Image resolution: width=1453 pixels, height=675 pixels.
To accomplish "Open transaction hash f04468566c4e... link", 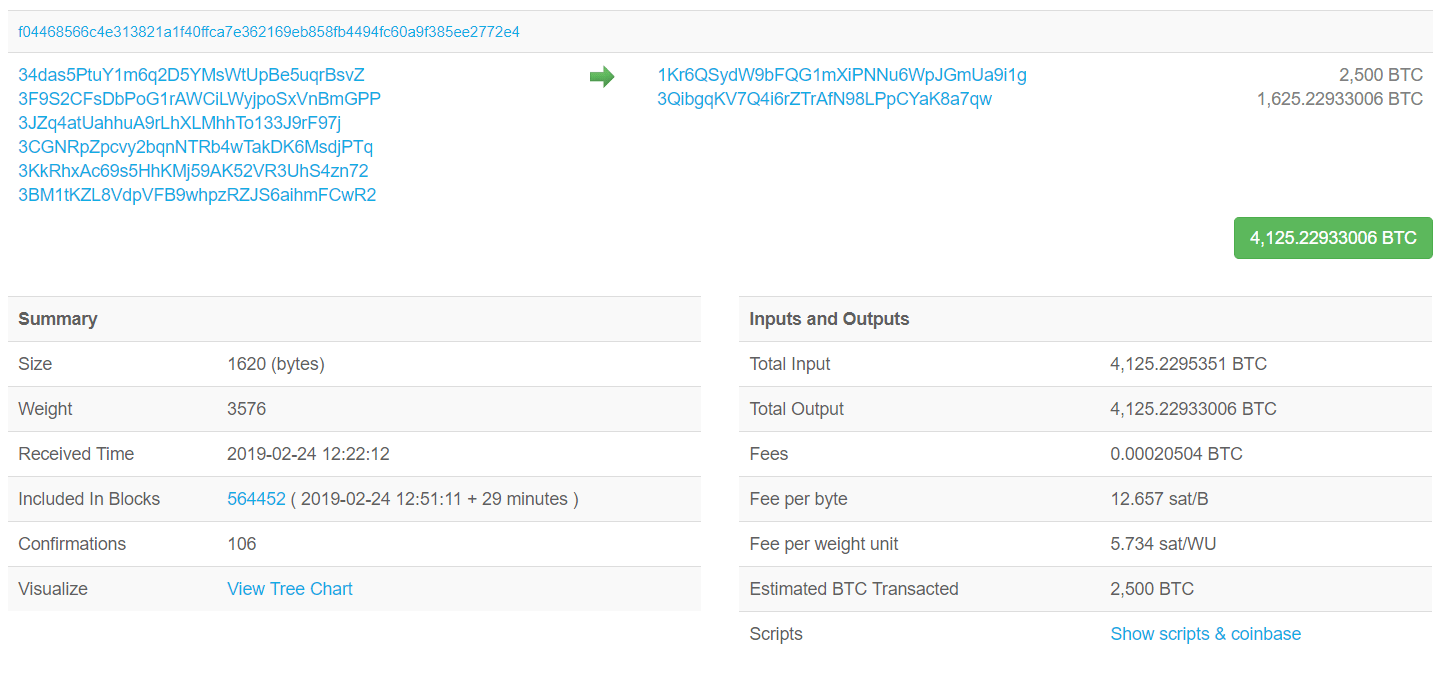I will [x=269, y=32].
